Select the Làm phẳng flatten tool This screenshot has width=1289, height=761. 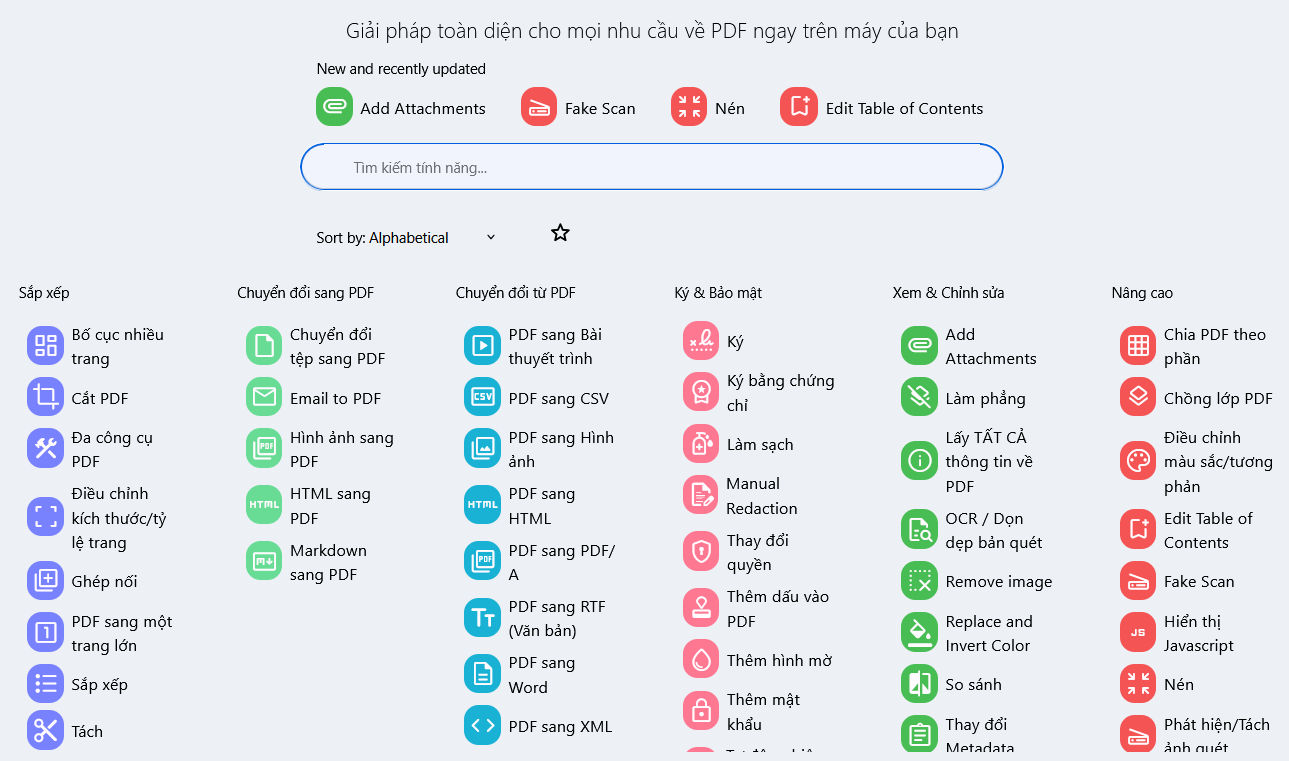coord(985,398)
